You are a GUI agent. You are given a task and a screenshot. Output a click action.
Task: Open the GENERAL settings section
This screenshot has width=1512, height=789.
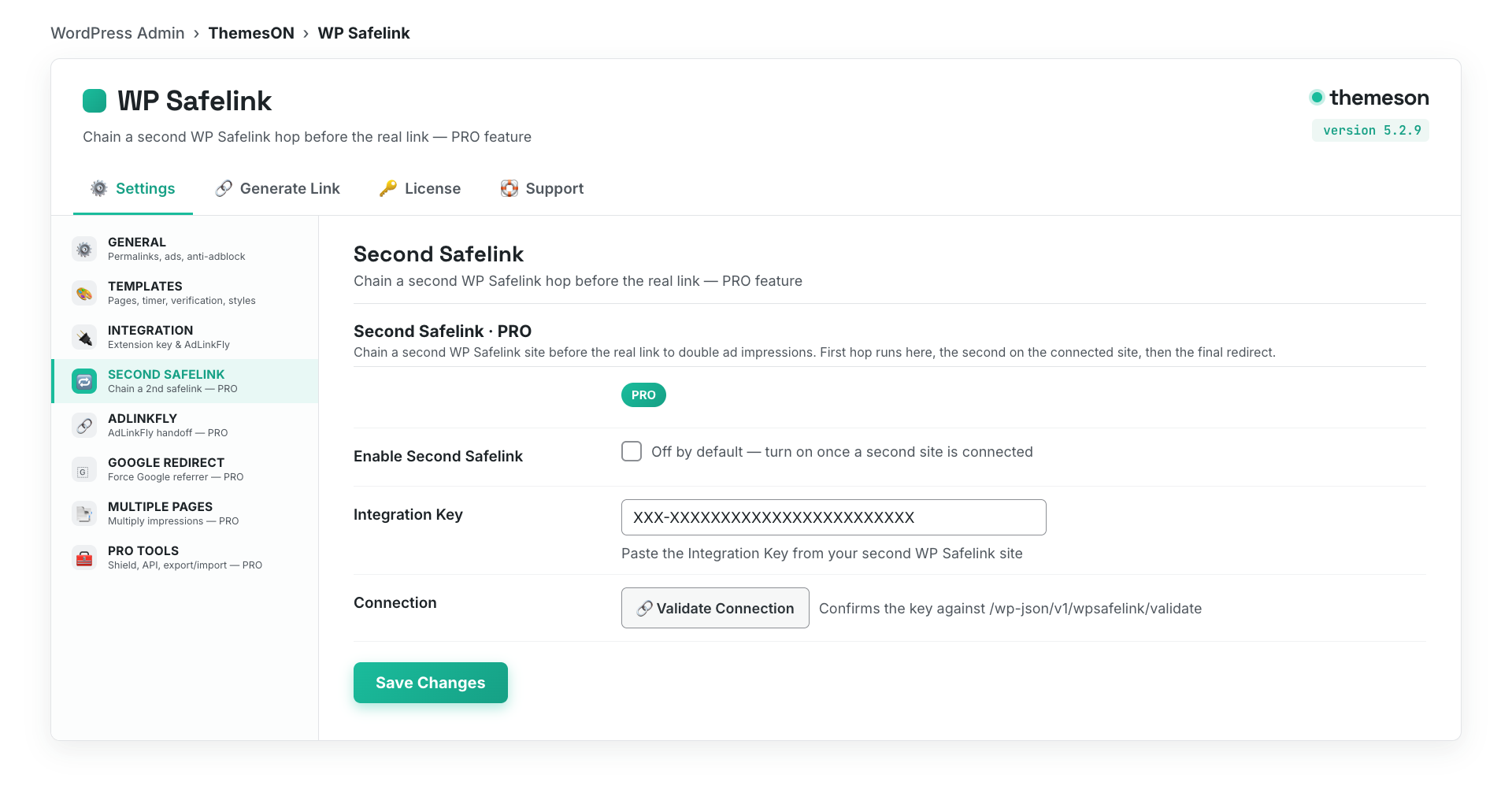[x=185, y=249]
